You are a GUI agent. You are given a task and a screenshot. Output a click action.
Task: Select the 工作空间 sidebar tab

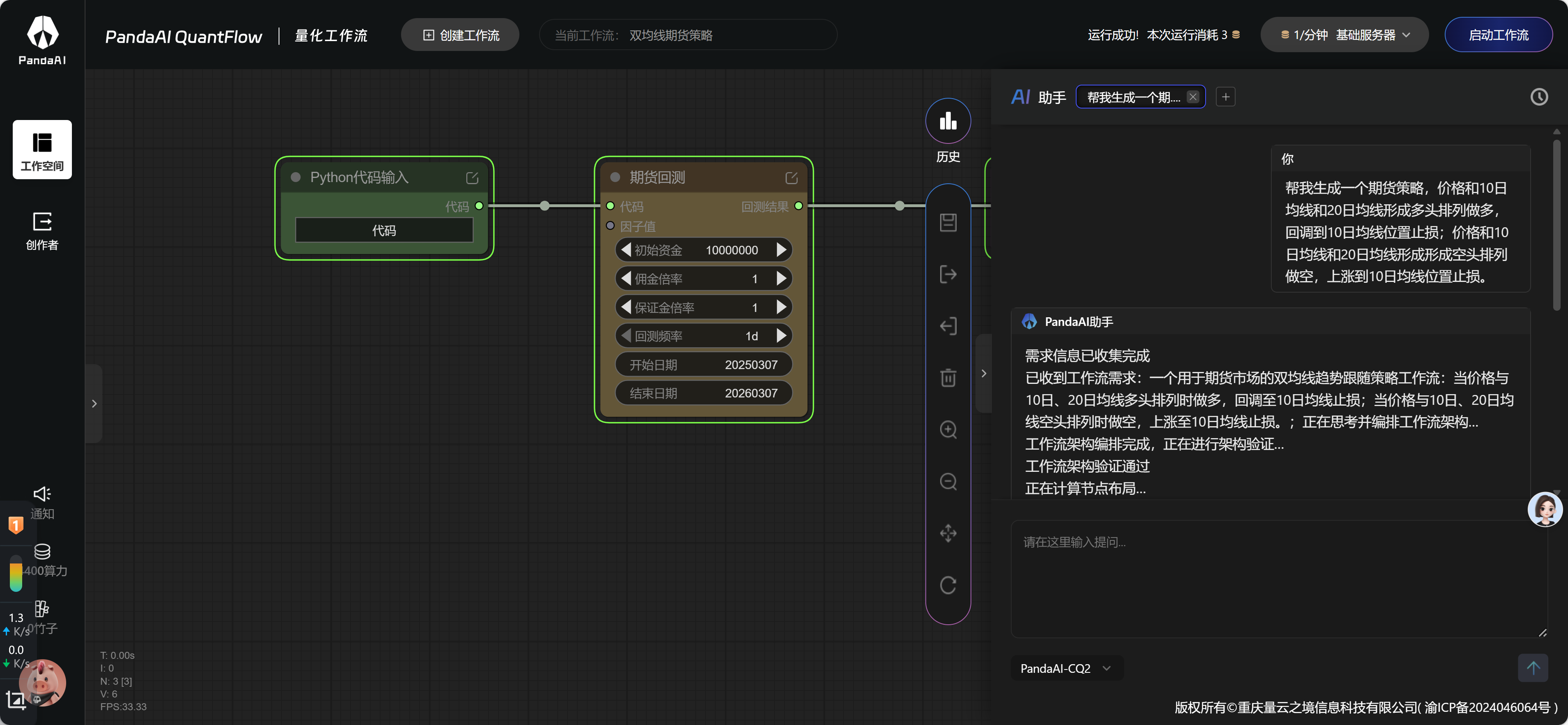(42, 150)
